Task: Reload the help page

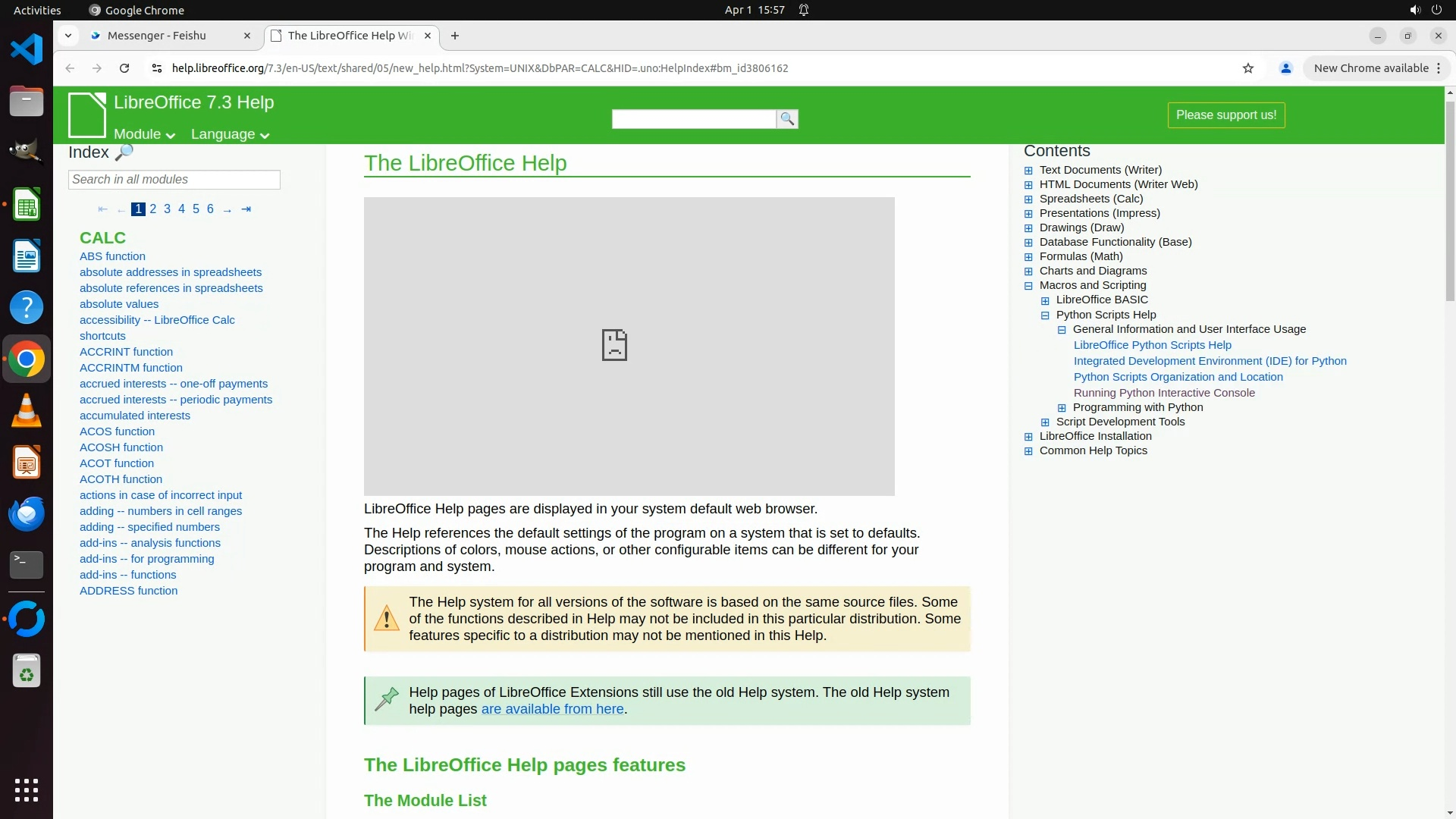Action: tap(124, 68)
